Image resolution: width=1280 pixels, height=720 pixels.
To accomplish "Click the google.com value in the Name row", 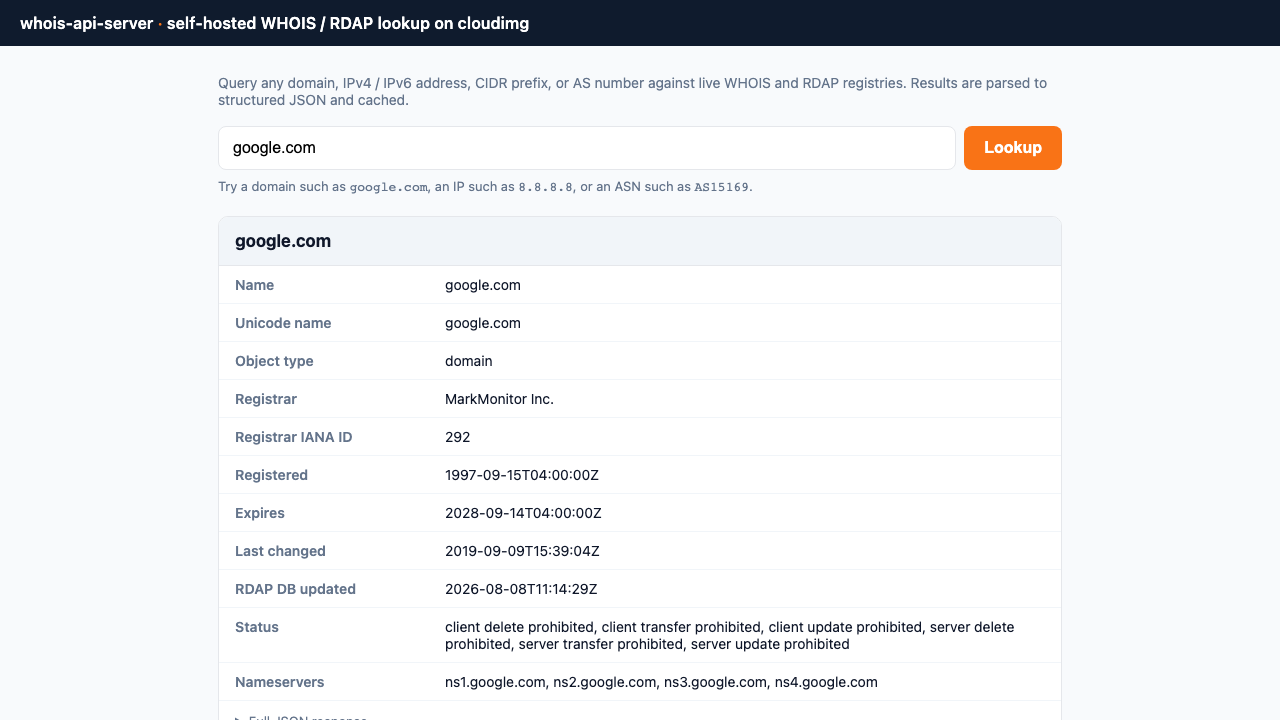I will coord(483,285).
